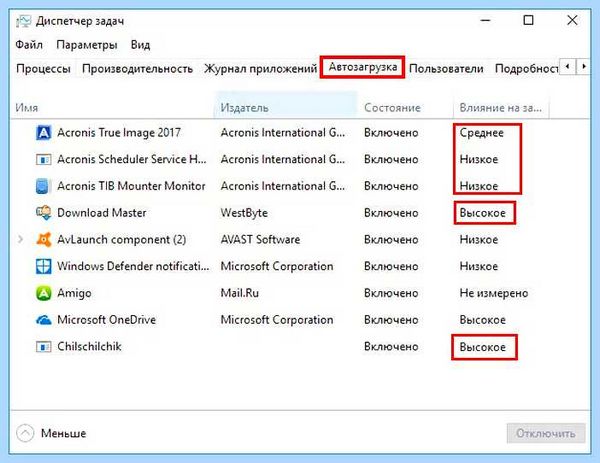The image size is (600, 463).
Task: Click the Download Master icon
Action: pyautogui.click(x=43, y=213)
